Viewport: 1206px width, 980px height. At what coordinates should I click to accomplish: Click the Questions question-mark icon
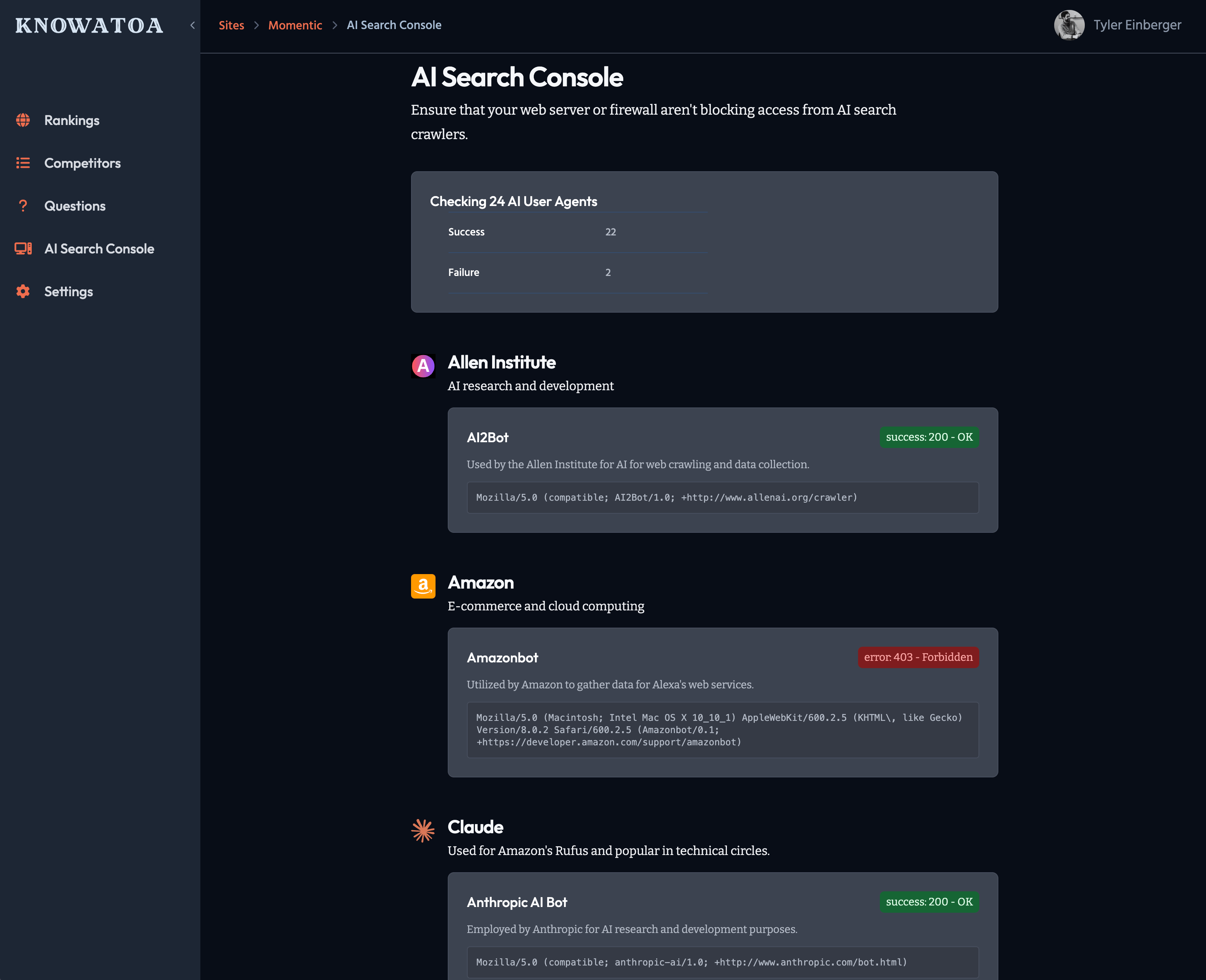23,206
